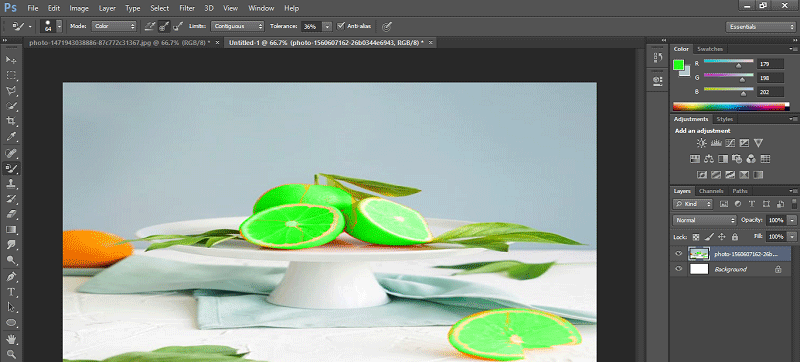This screenshot has width=800, height=362.
Task: Open the History panel icon
Action: [658, 58]
